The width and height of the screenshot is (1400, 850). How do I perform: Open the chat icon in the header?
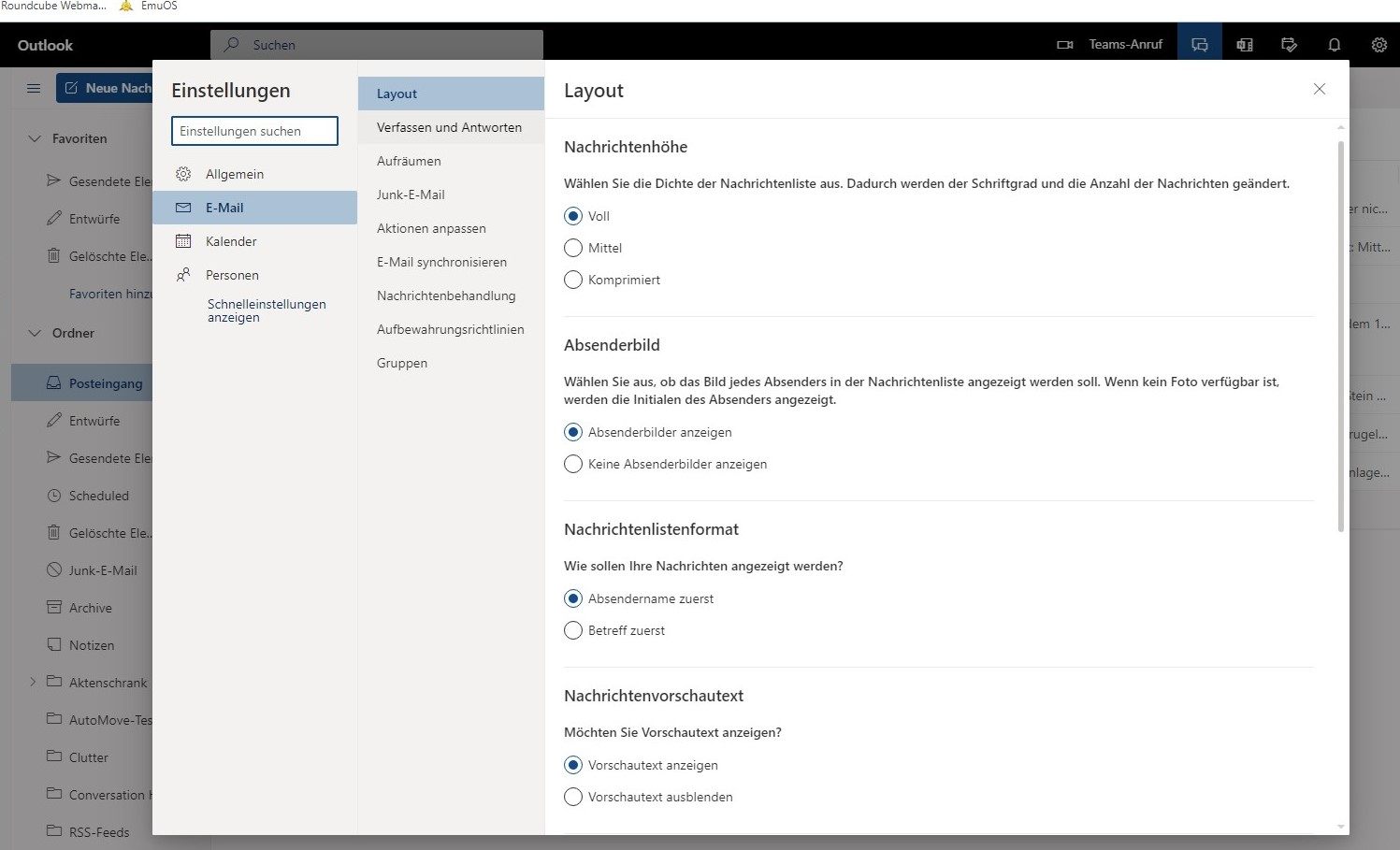pyautogui.click(x=1200, y=45)
